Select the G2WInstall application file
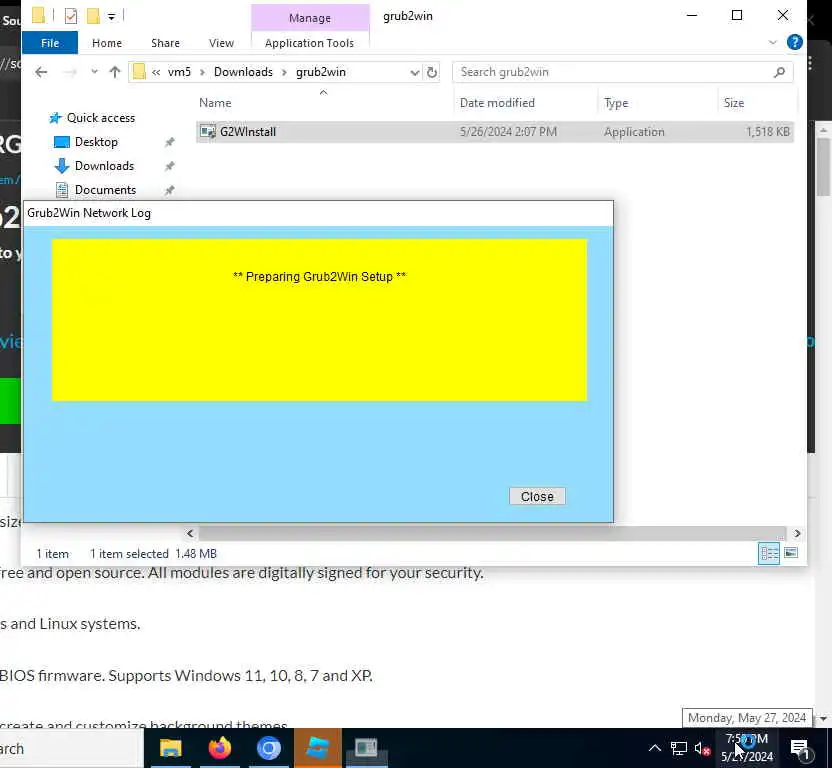 495,132
